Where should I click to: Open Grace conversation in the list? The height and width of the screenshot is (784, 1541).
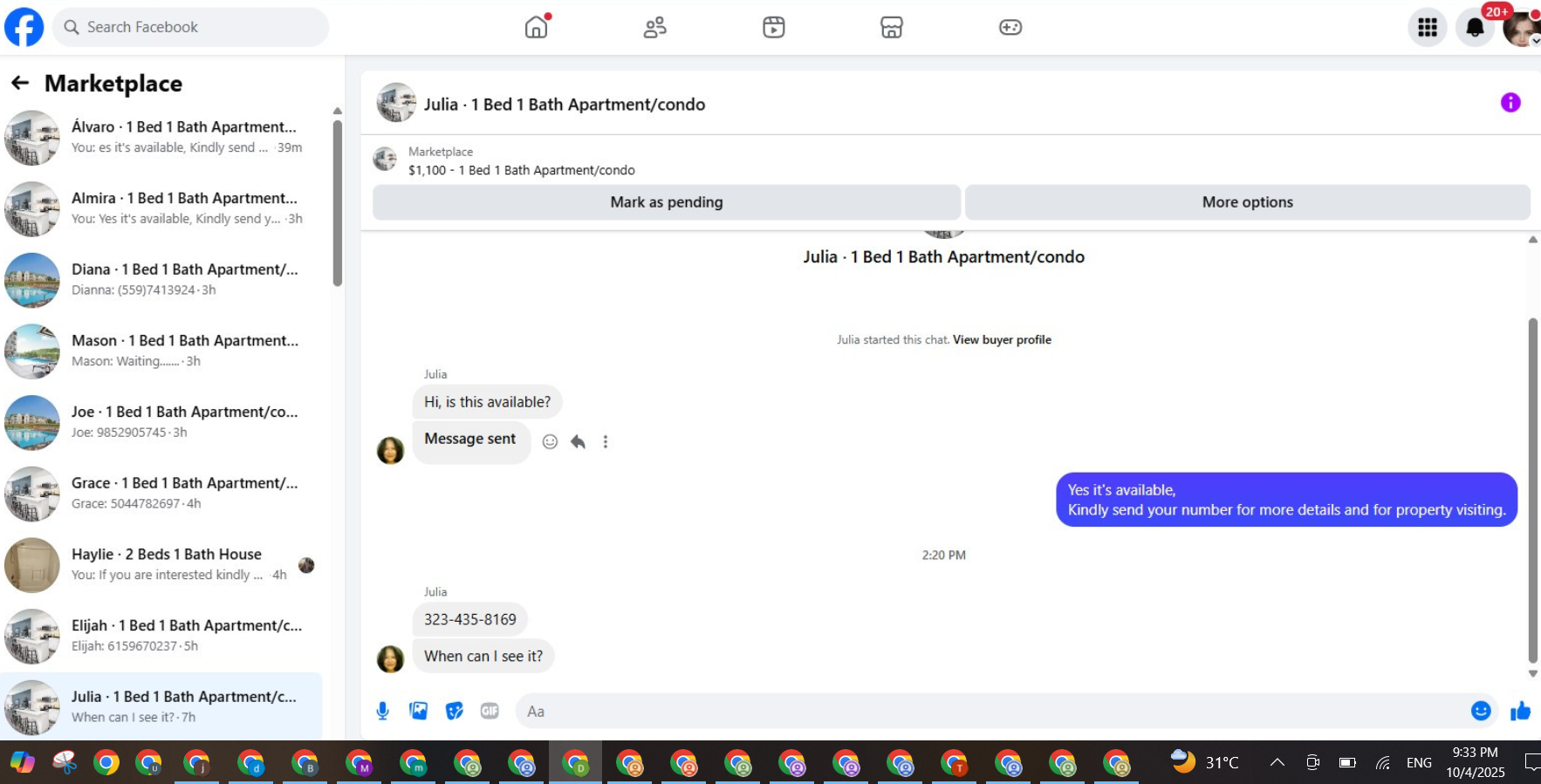coord(162,494)
